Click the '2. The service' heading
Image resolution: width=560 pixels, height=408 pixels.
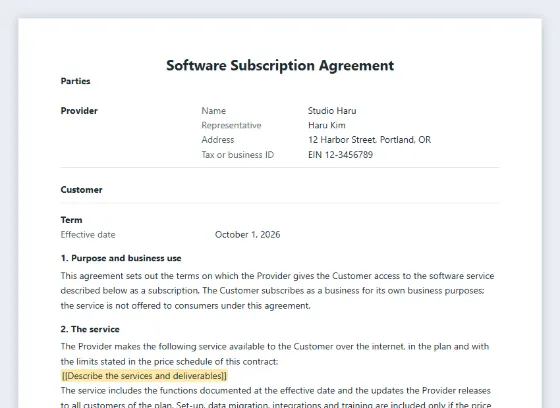(90, 329)
